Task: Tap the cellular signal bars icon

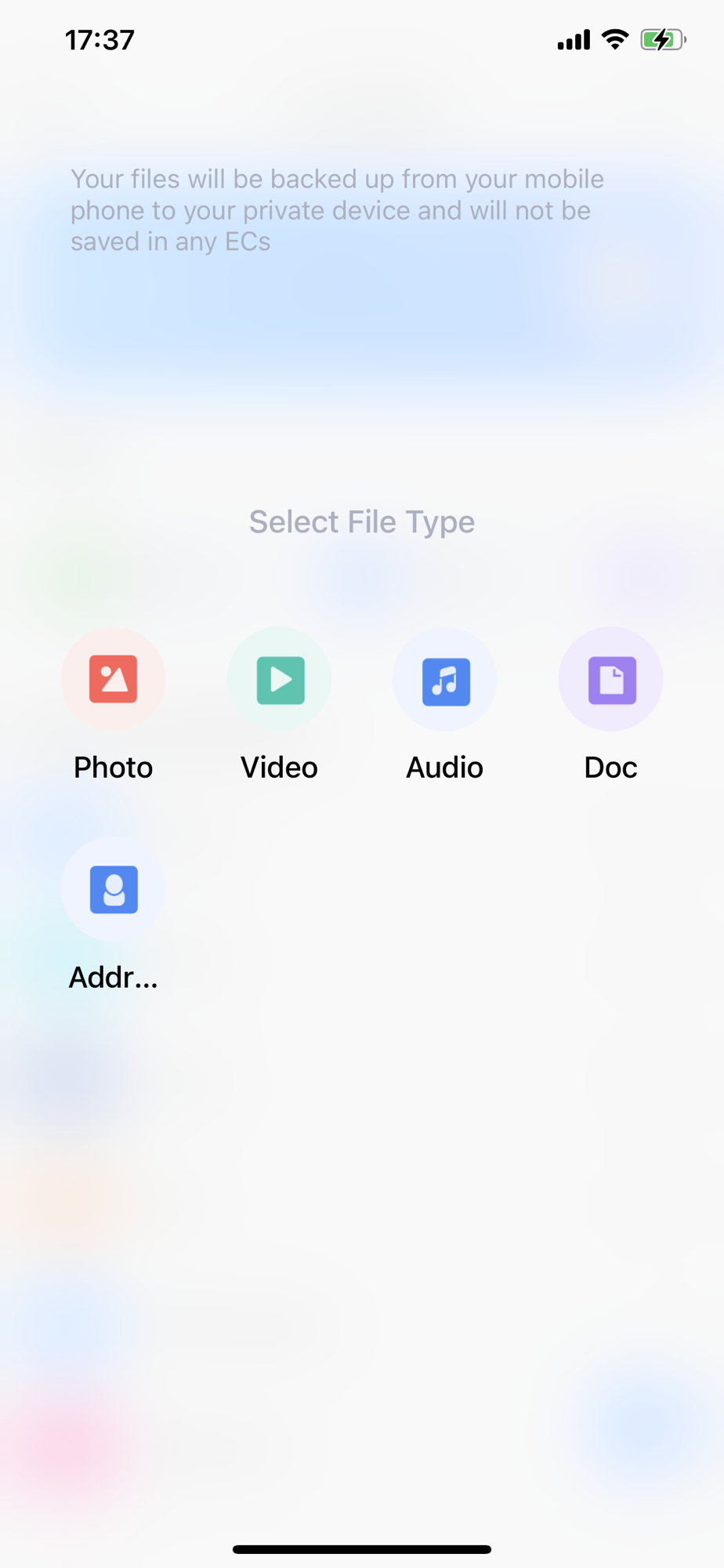Action: [x=574, y=40]
